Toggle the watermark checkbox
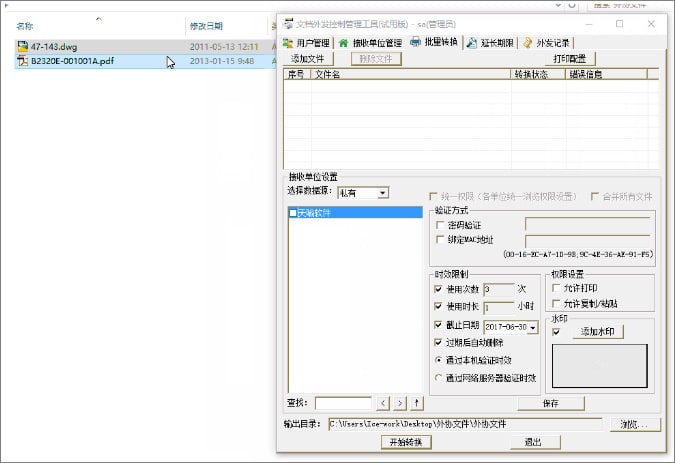Viewport: 675px width, 463px height. tap(556, 332)
